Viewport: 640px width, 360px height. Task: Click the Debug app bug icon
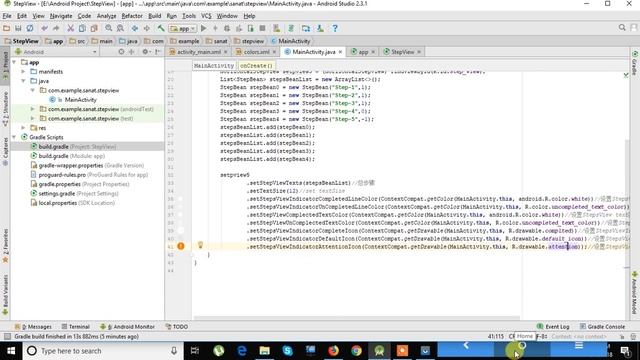pyautogui.click(x=227, y=29)
